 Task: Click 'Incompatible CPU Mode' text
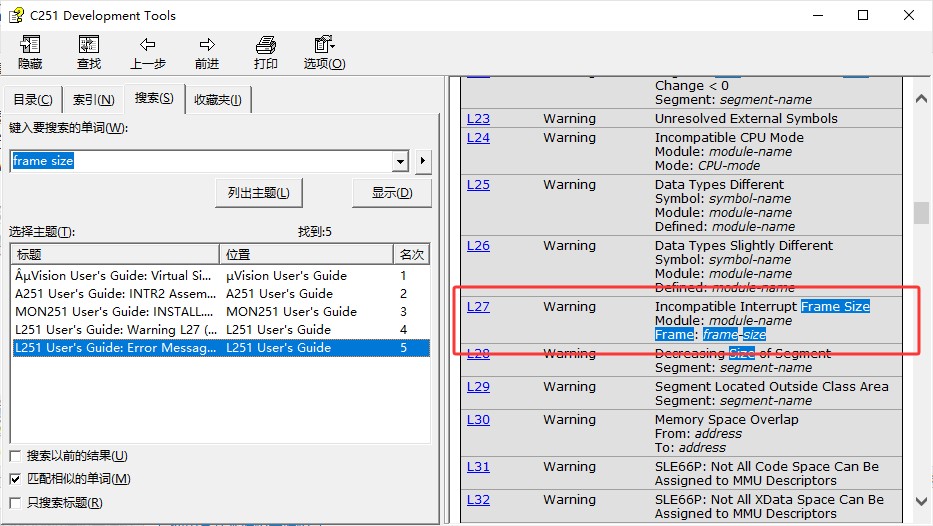click(730, 137)
